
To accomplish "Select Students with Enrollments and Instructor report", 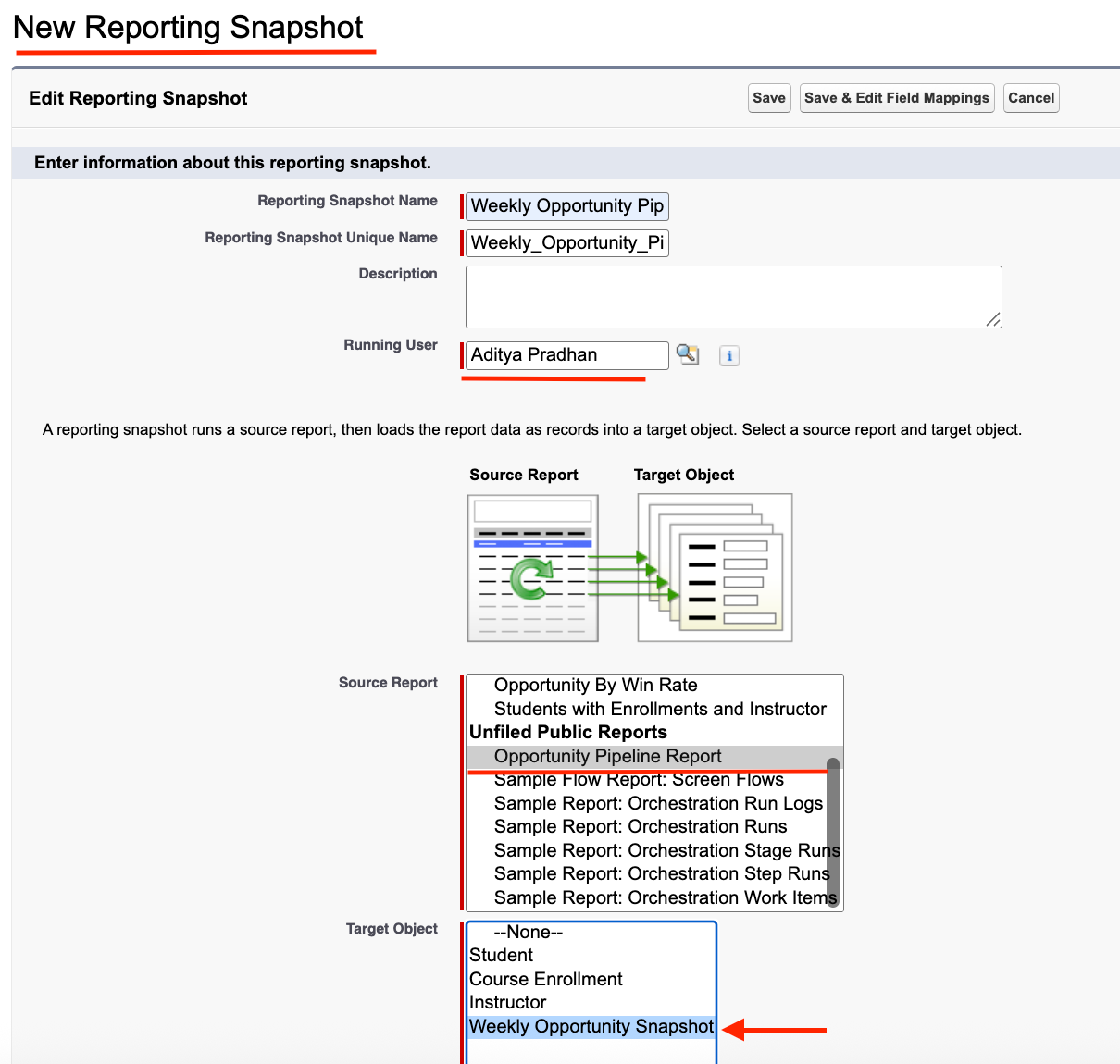I will coord(659,710).
